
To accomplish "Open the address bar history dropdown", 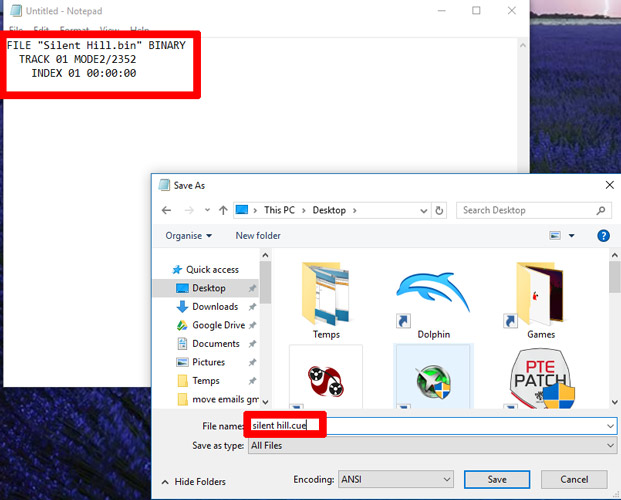I will [x=423, y=211].
